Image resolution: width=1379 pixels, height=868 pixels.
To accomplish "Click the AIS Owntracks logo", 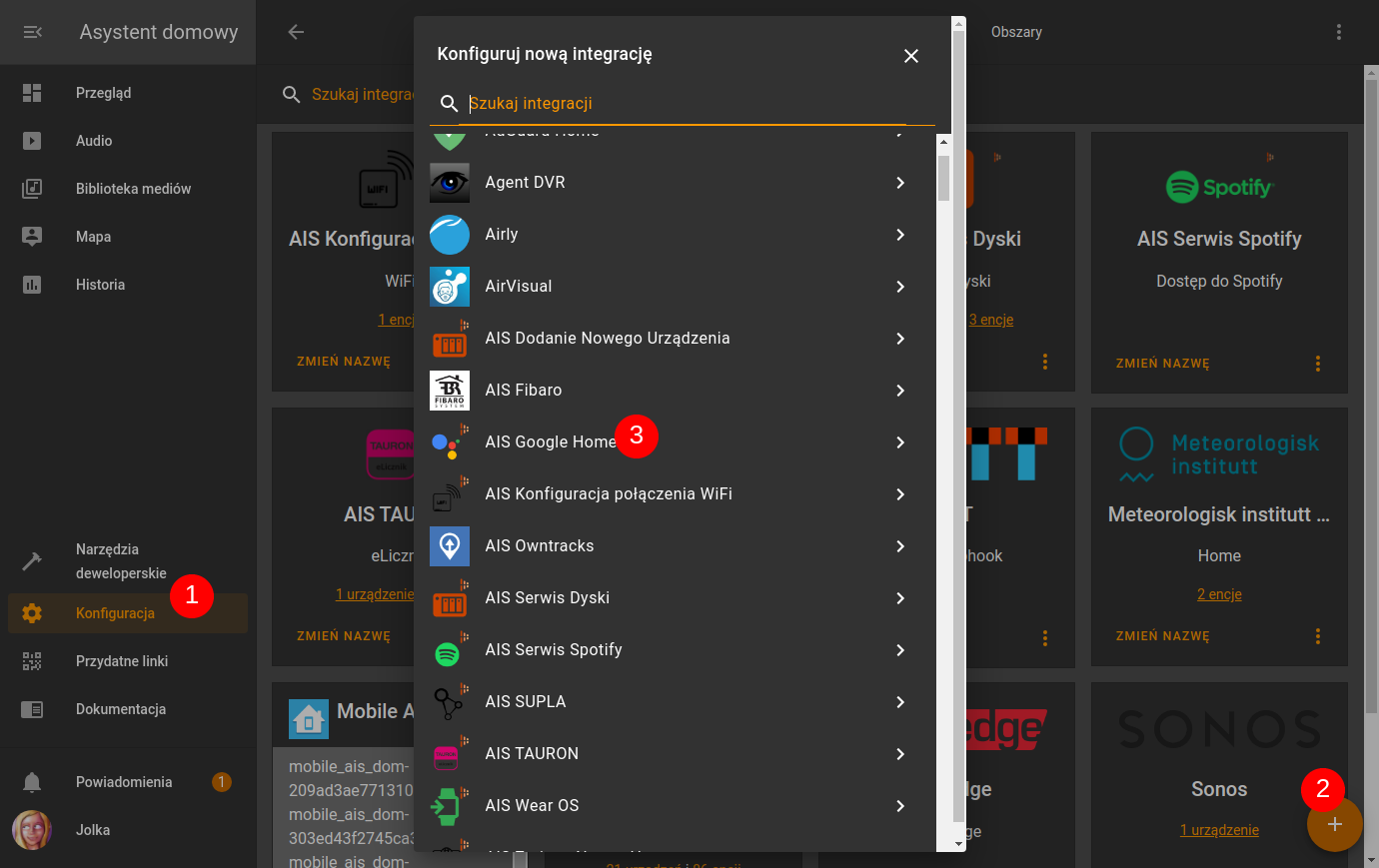I will pyautogui.click(x=450, y=546).
